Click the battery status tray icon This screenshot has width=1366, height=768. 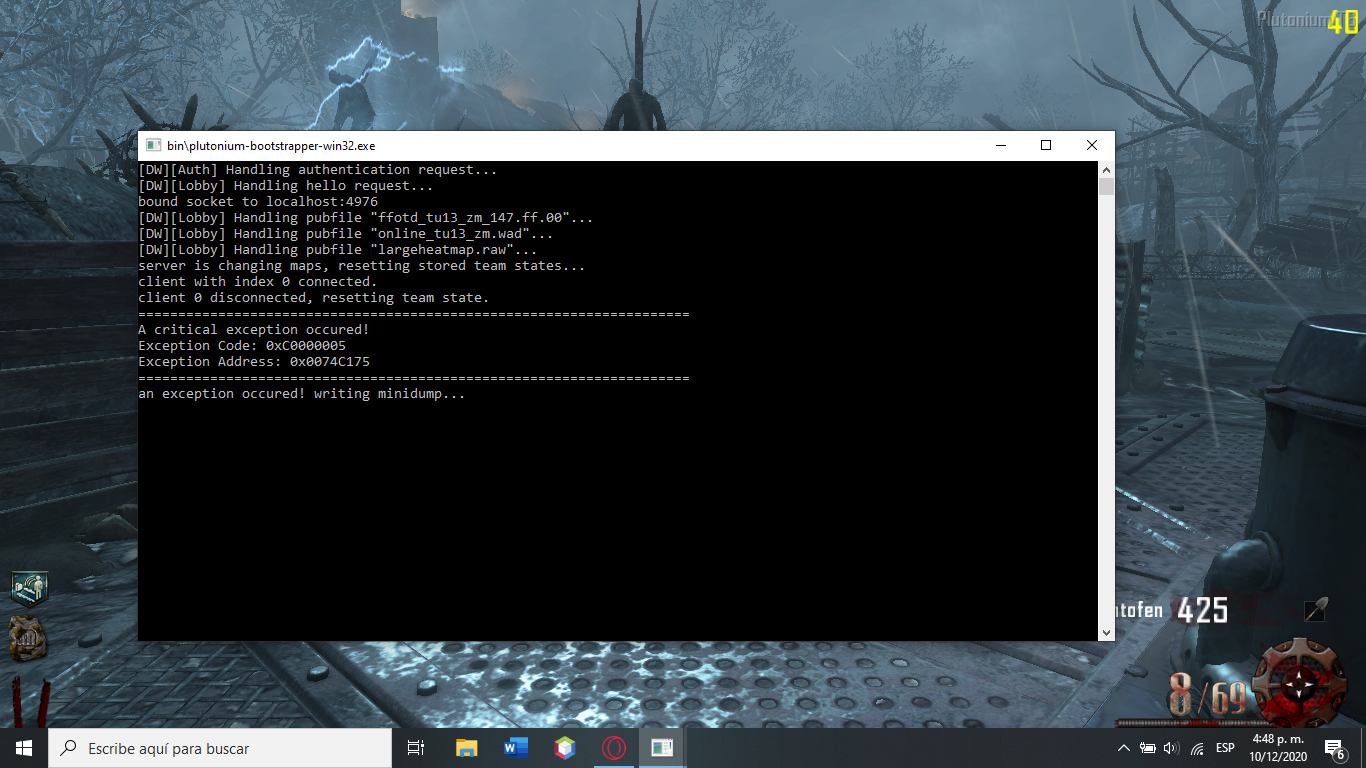tap(1148, 748)
